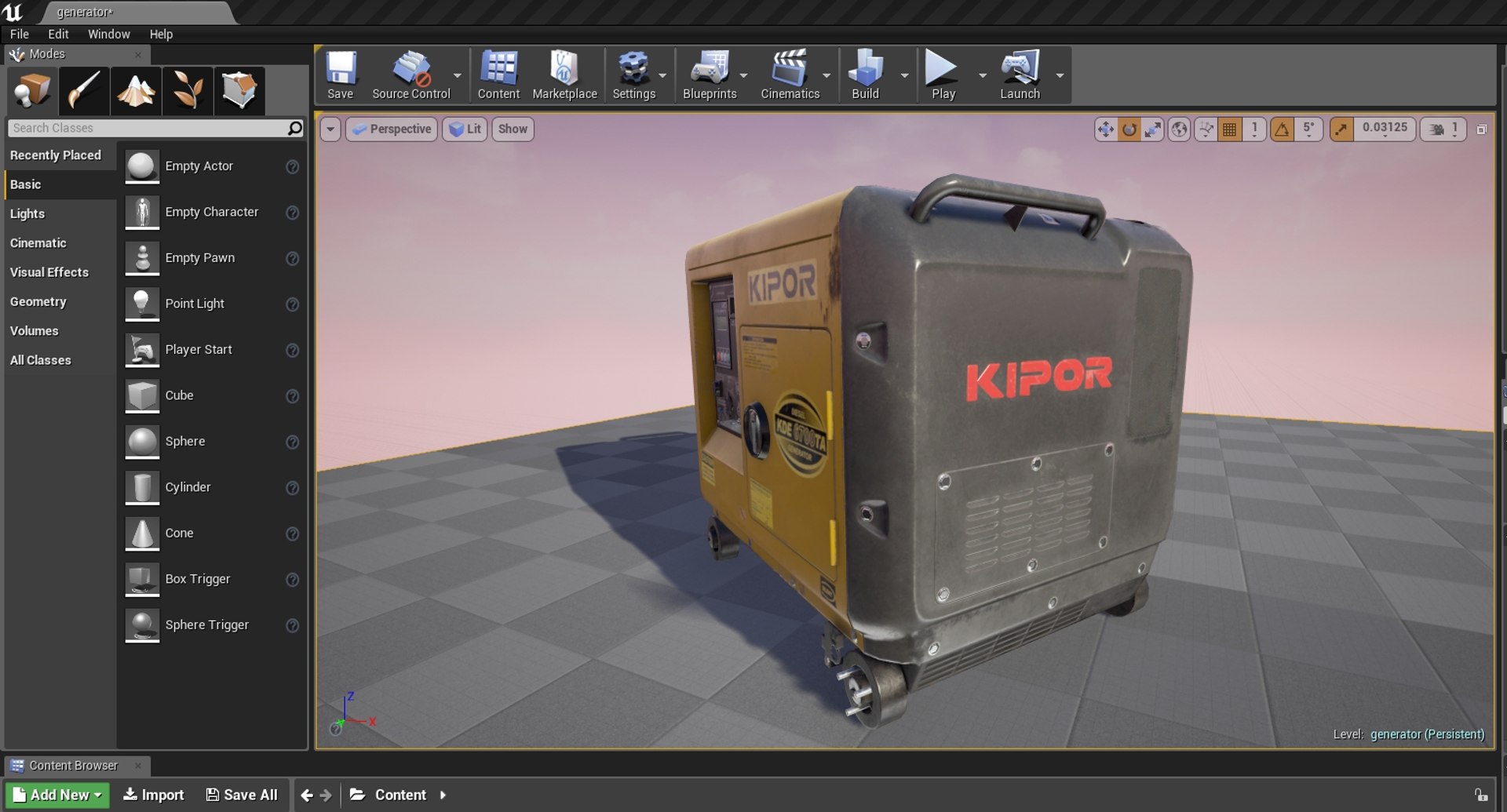Open viewport options arrow dropdown
Viewport: 1507px width, 812px height.
pyautogui.click(x=330, y=129)
